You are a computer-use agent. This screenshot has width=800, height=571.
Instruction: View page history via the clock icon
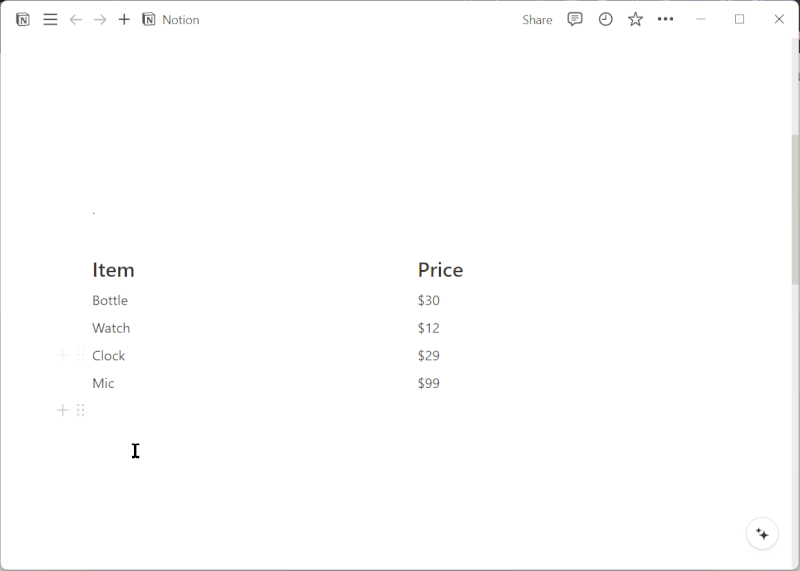click(x=605, y=19)
